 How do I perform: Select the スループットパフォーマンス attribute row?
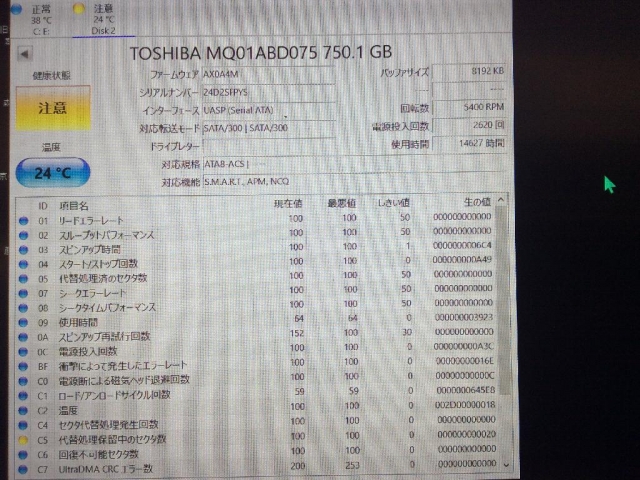tap(256, 234)
